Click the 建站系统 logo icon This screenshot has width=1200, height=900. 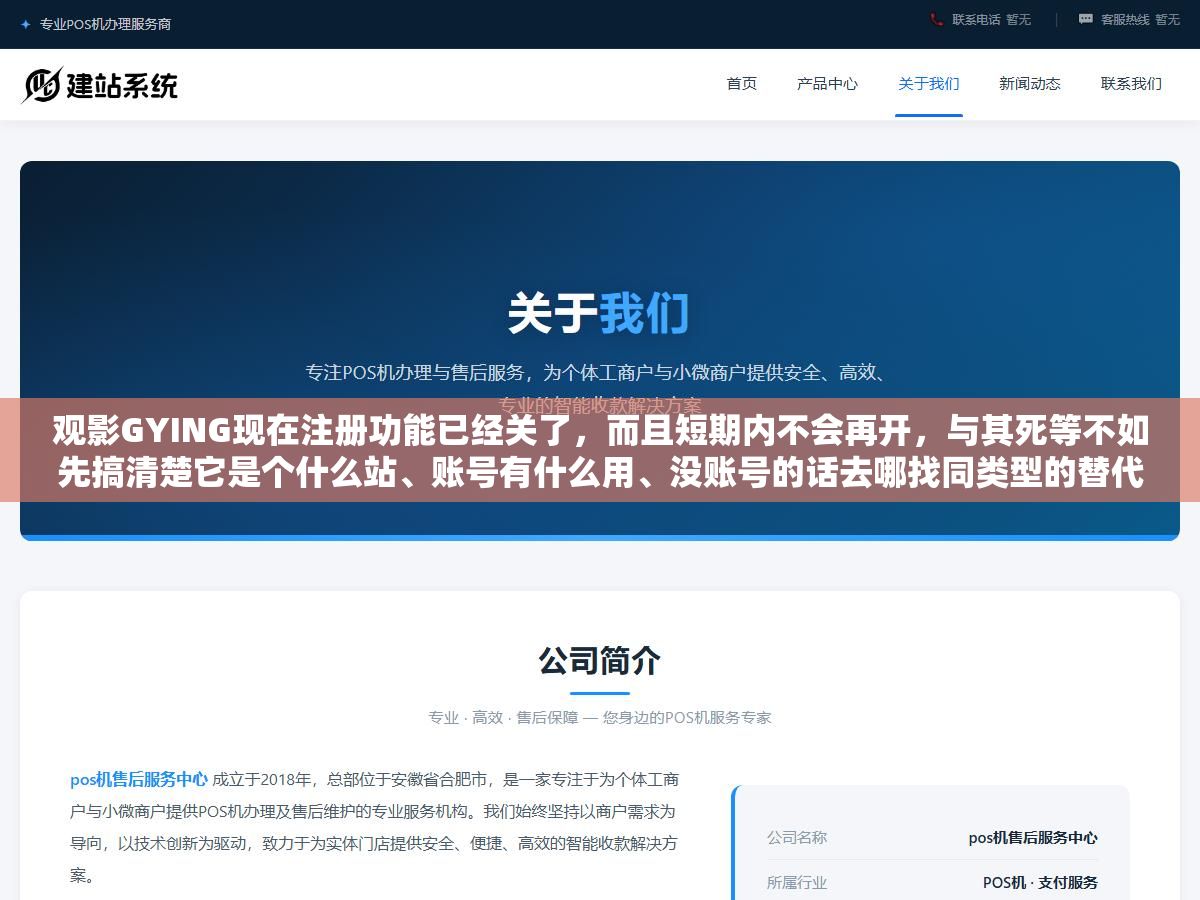(42, 85)
